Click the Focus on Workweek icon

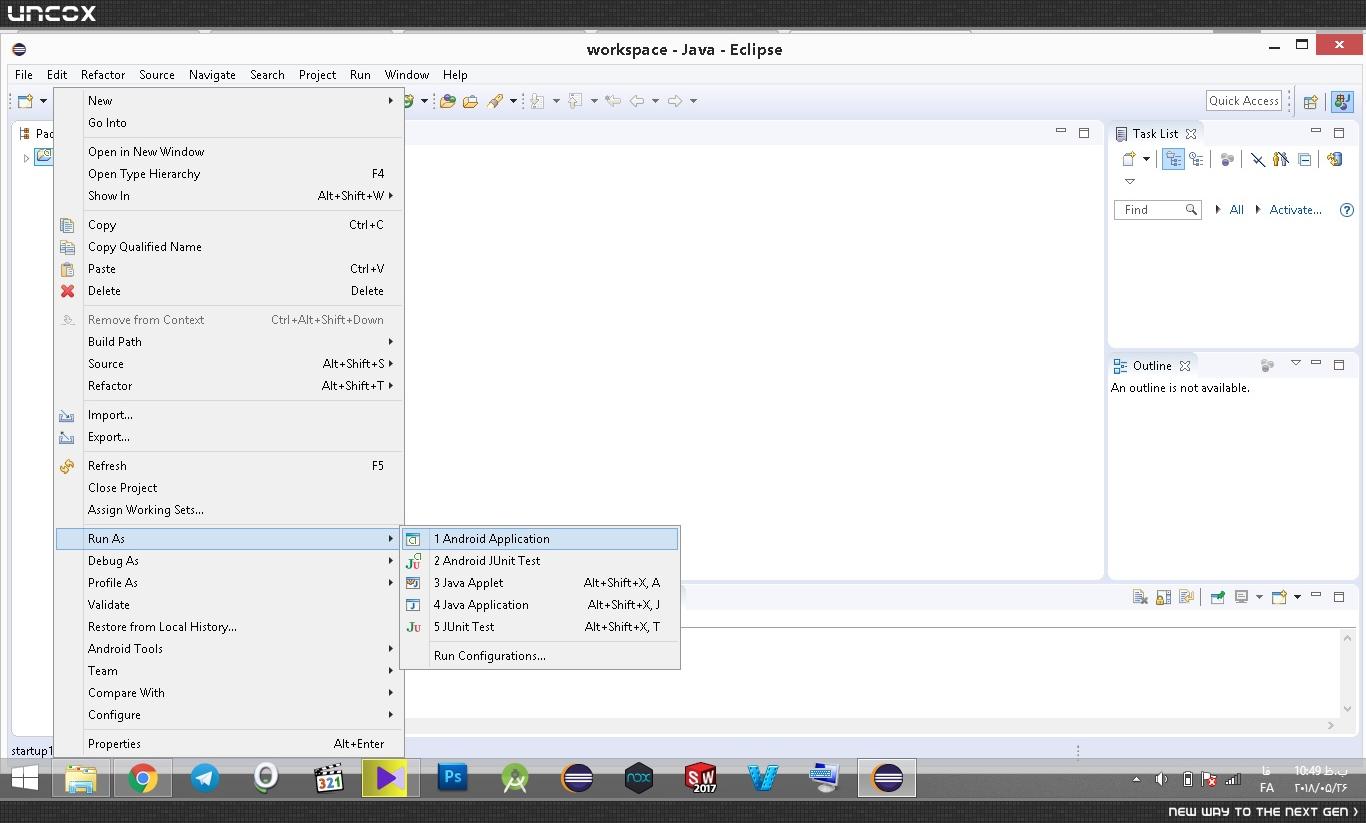(x=1227, y=159)
